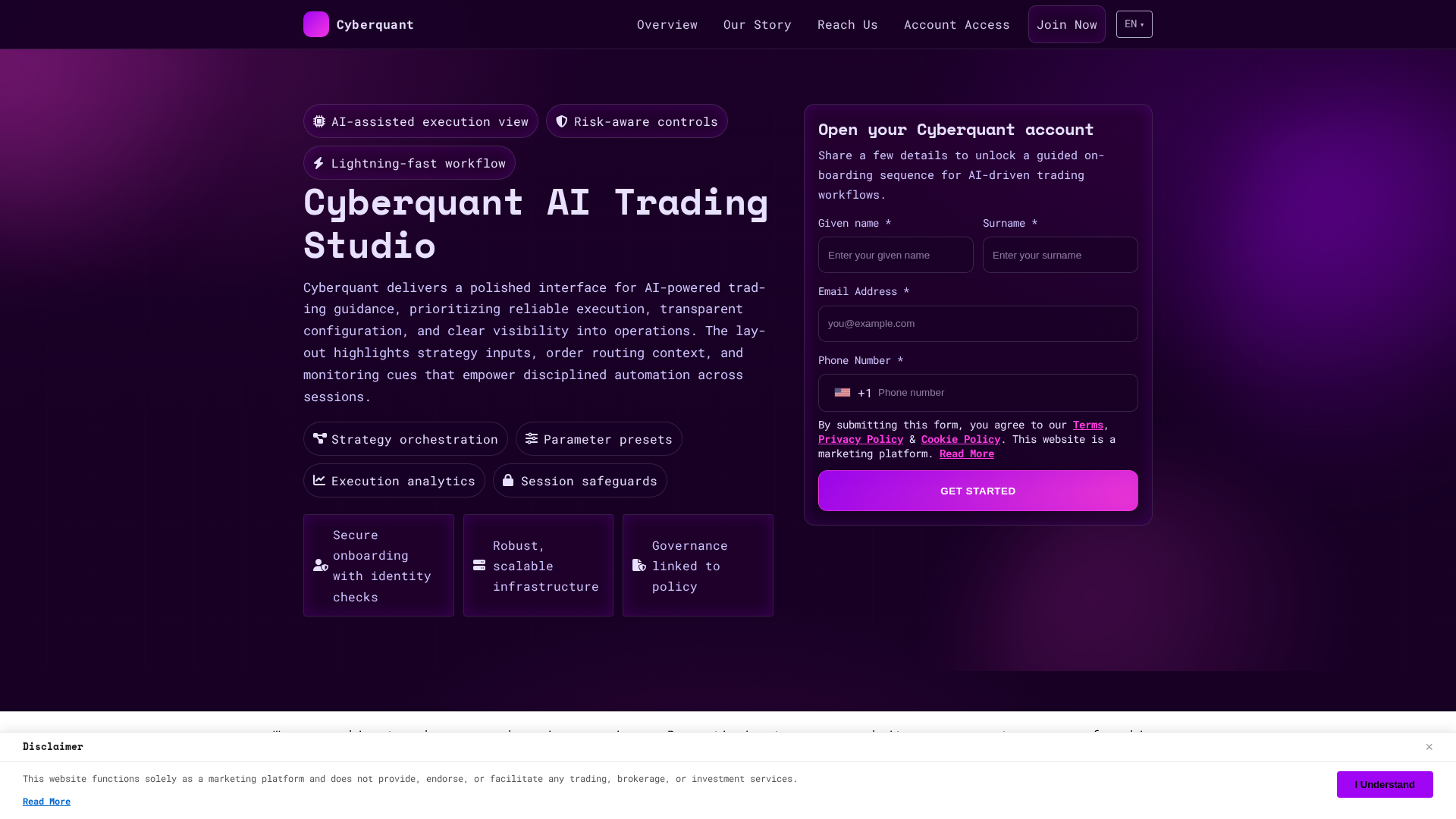Click the scalable infrastructure server icon
Screen dimensions: 1456x819
(479, 565)
